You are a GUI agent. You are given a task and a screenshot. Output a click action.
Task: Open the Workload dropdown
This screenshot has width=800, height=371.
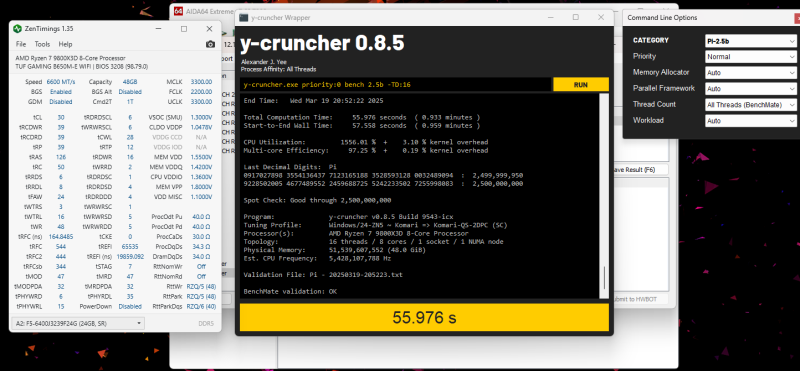tap(751, 121)
